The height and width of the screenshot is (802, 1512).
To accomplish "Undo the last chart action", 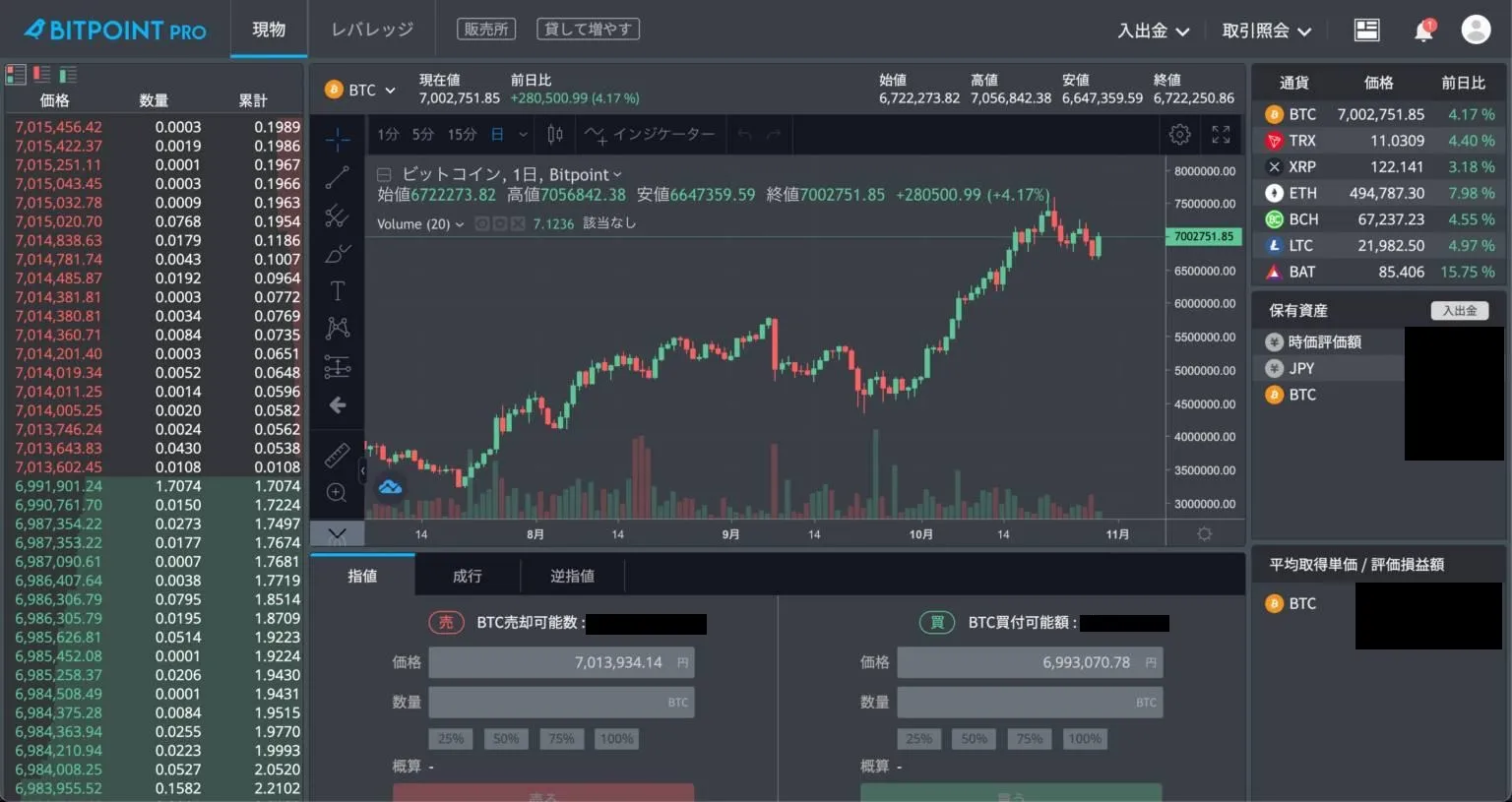I will [x=744, y=134].
